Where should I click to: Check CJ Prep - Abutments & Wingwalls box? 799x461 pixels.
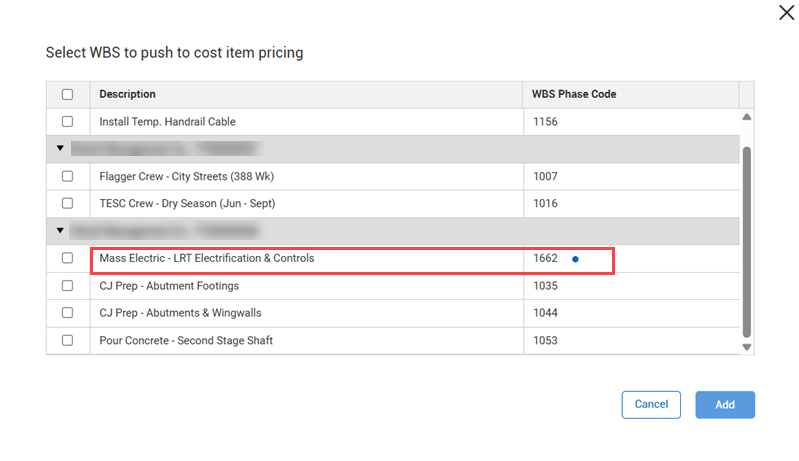tap(68, 313)
